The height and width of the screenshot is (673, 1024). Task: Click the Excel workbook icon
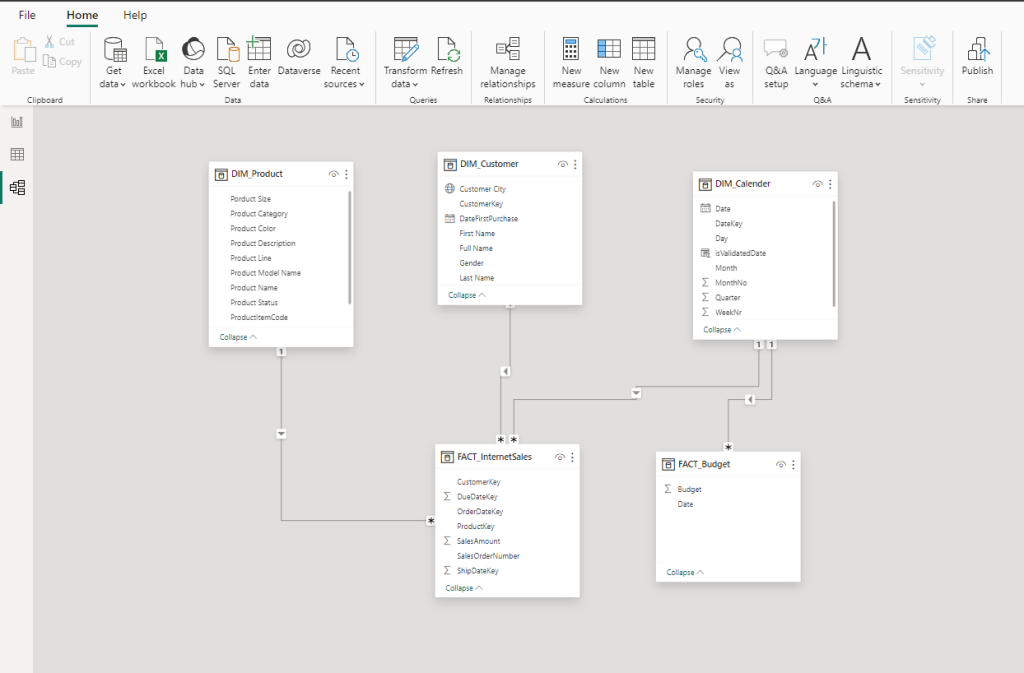pyautogui.click(x=154, y=50)
